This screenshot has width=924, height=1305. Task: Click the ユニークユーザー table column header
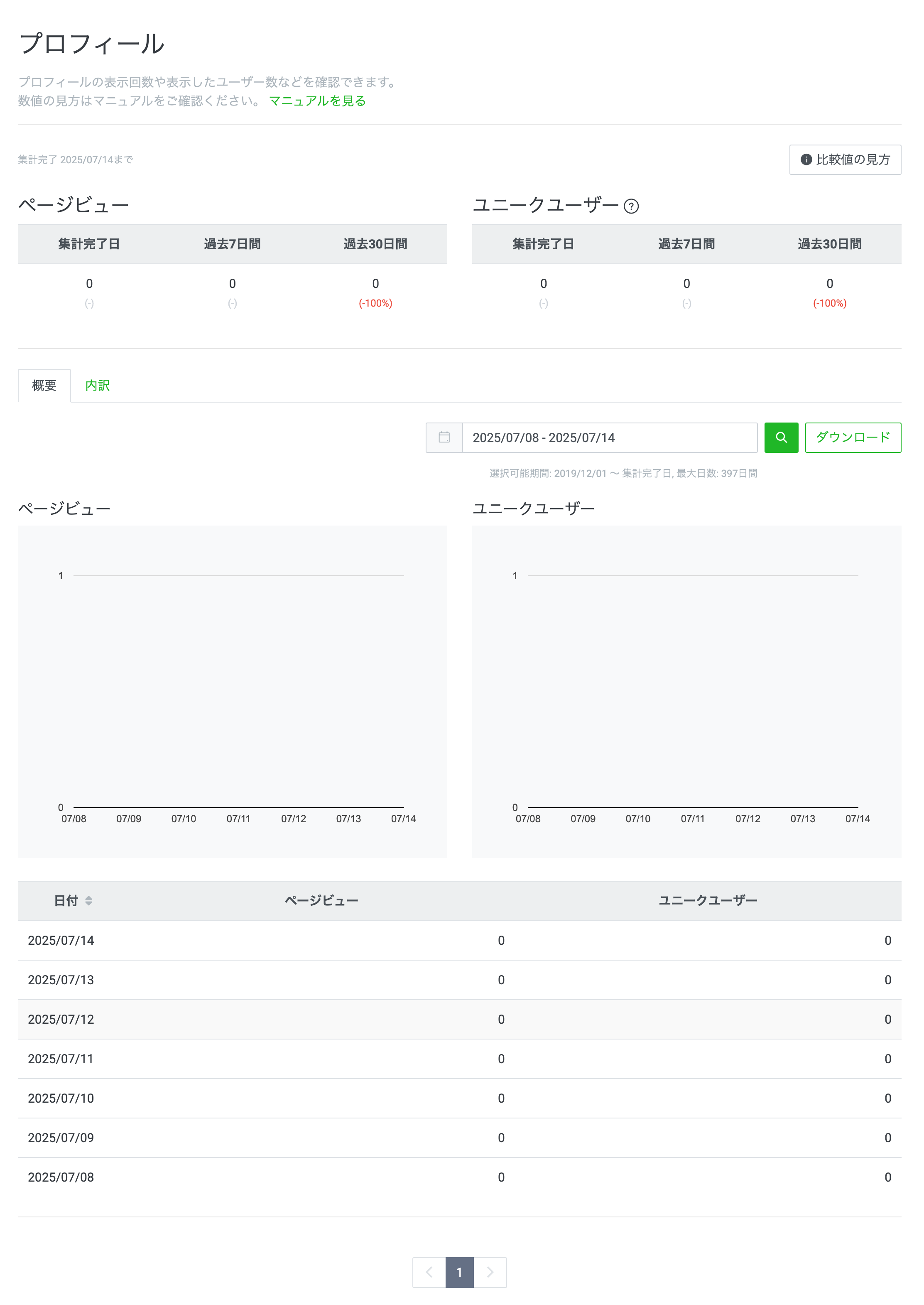point(708,900)
